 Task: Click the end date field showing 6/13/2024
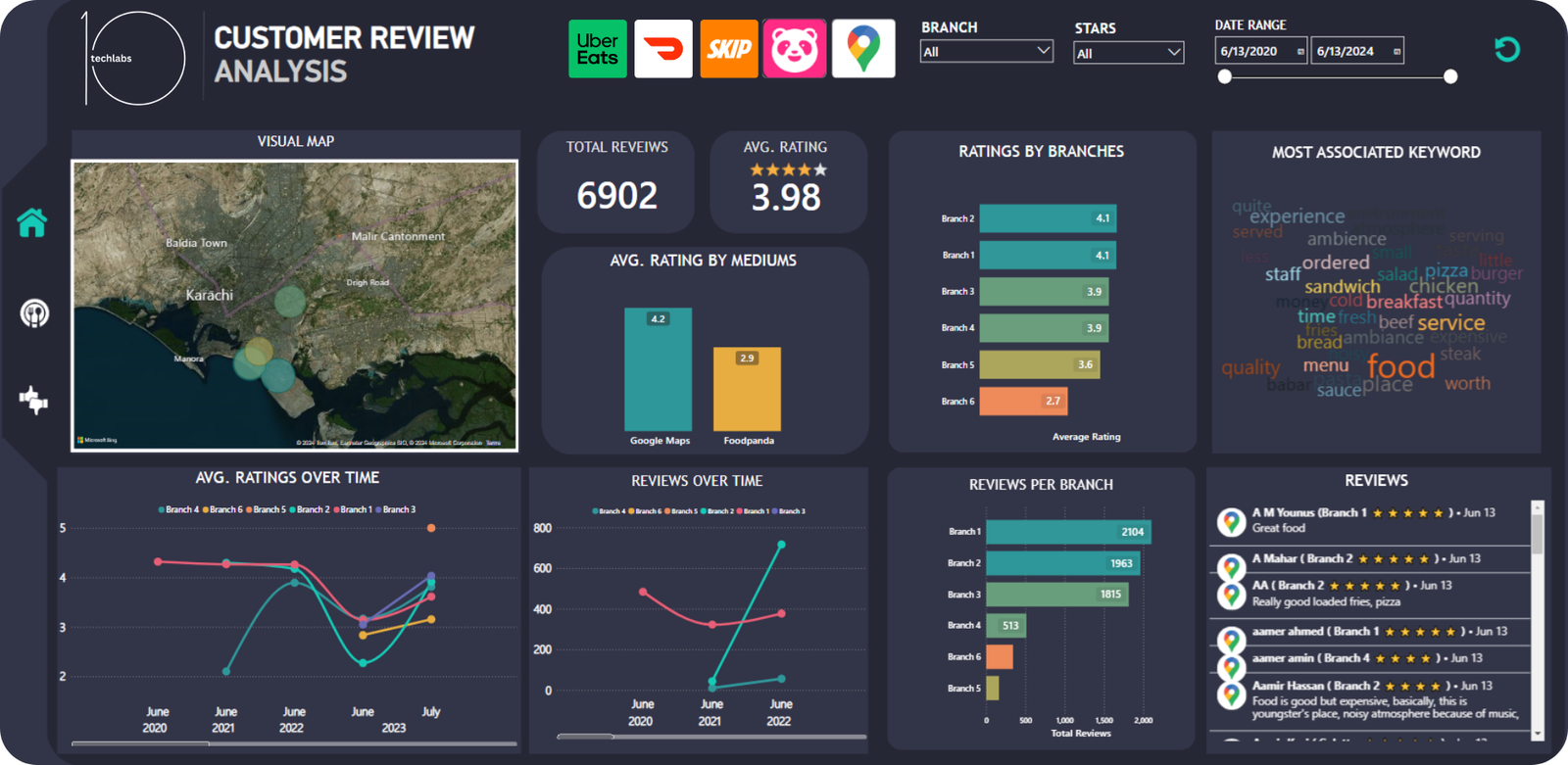point(1349,52)
